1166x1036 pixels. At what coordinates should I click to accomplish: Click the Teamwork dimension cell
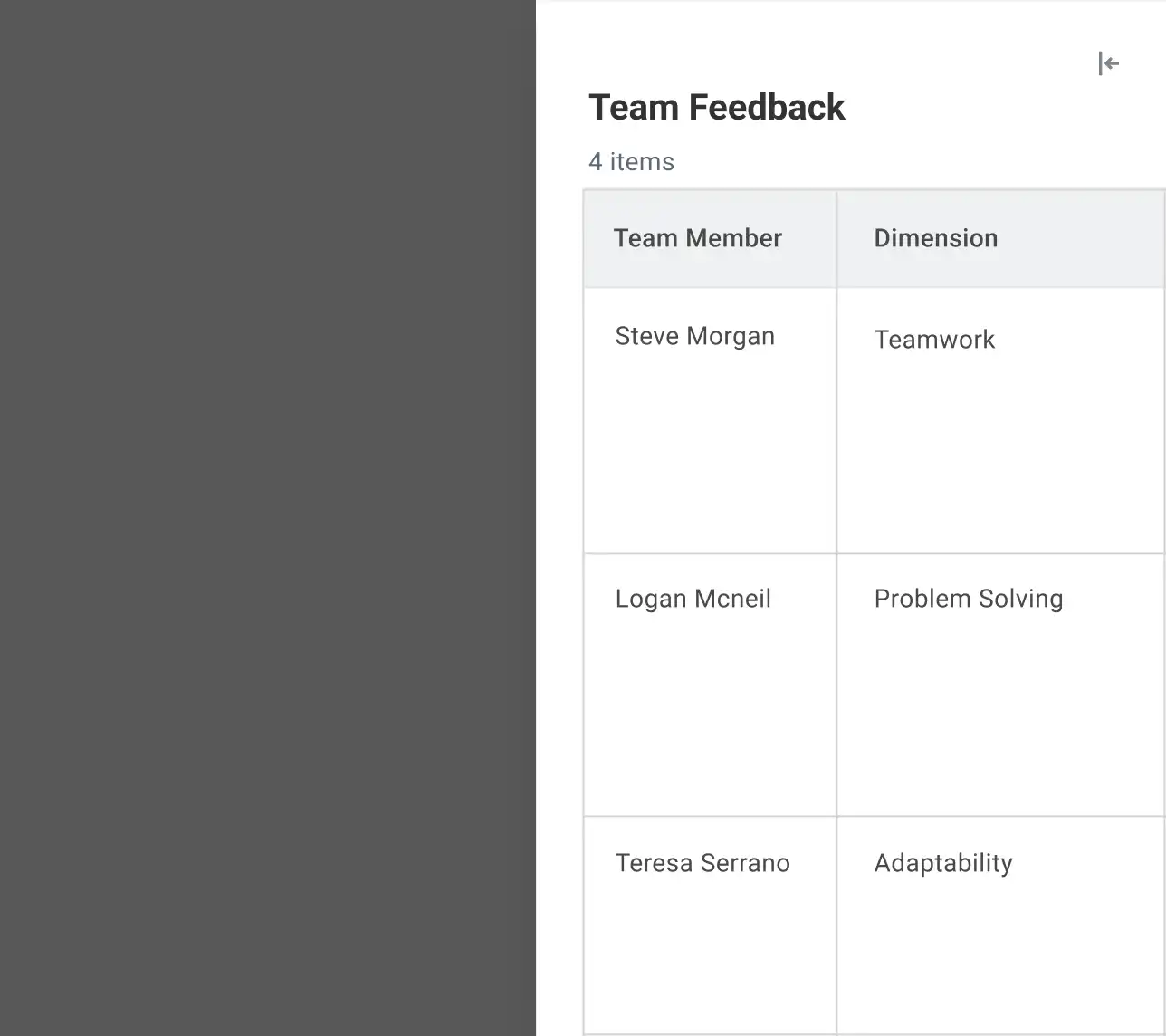point(934,340)
